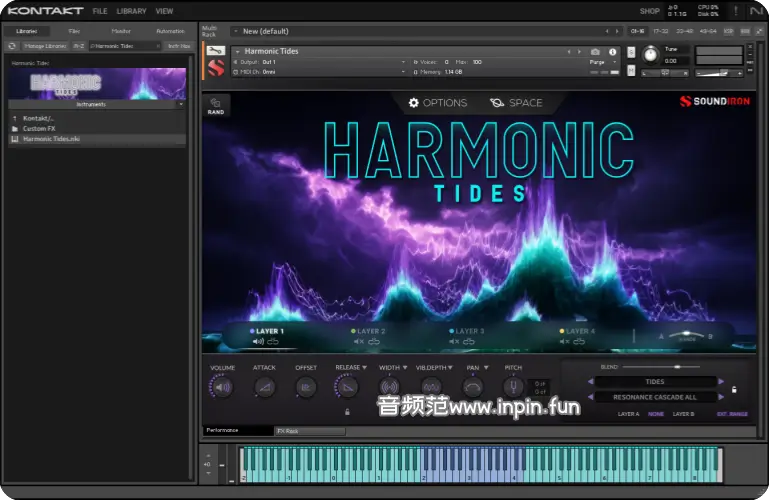The height and width of the screenshot is (500, 769).
Task: Expand the Instruments dropdown in library
Action: point(181,104)
